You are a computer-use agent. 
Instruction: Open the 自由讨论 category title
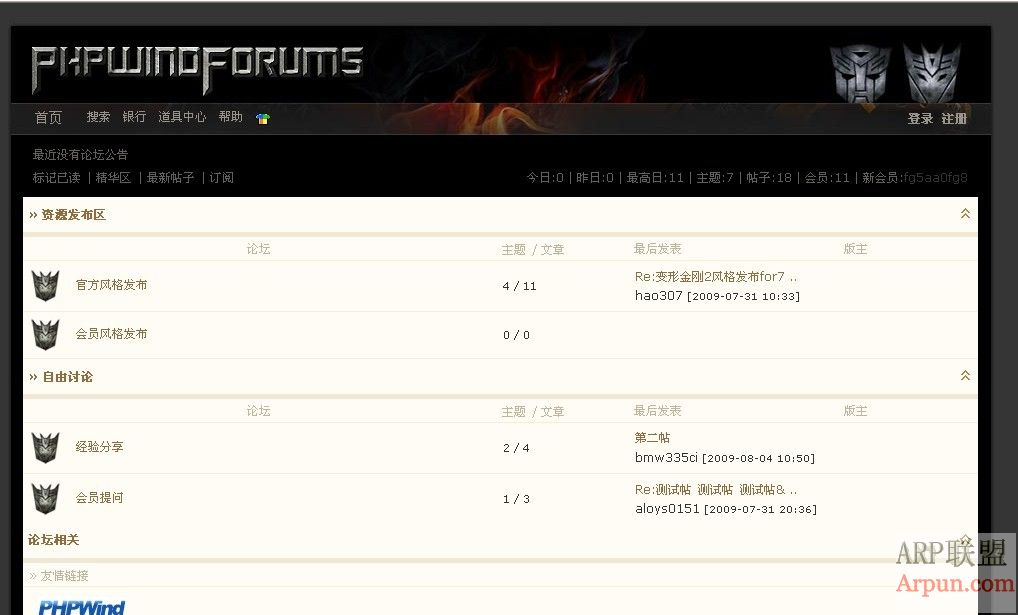(68, 377)
